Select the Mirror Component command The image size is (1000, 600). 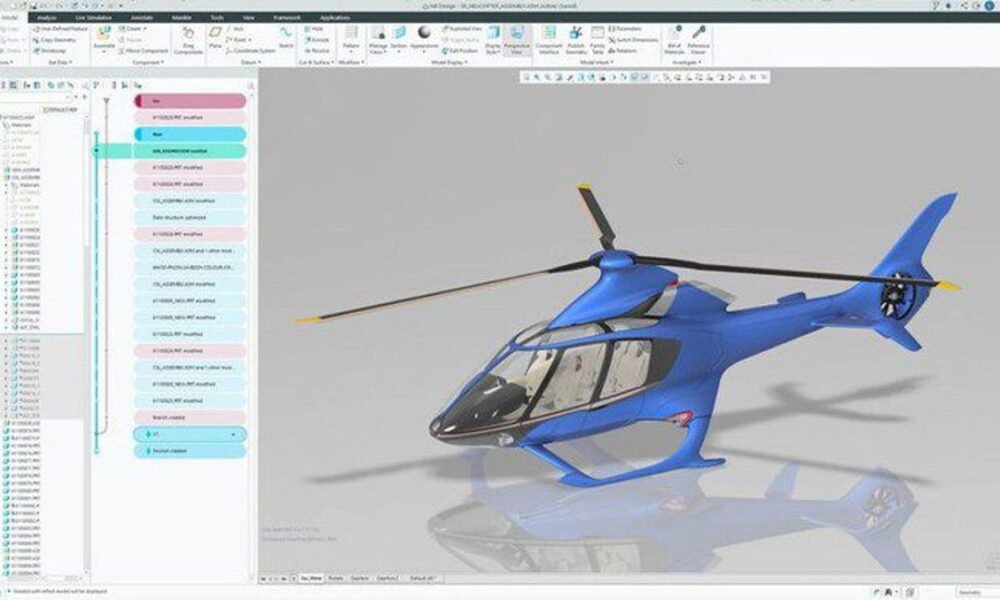[x=142, y=50]
